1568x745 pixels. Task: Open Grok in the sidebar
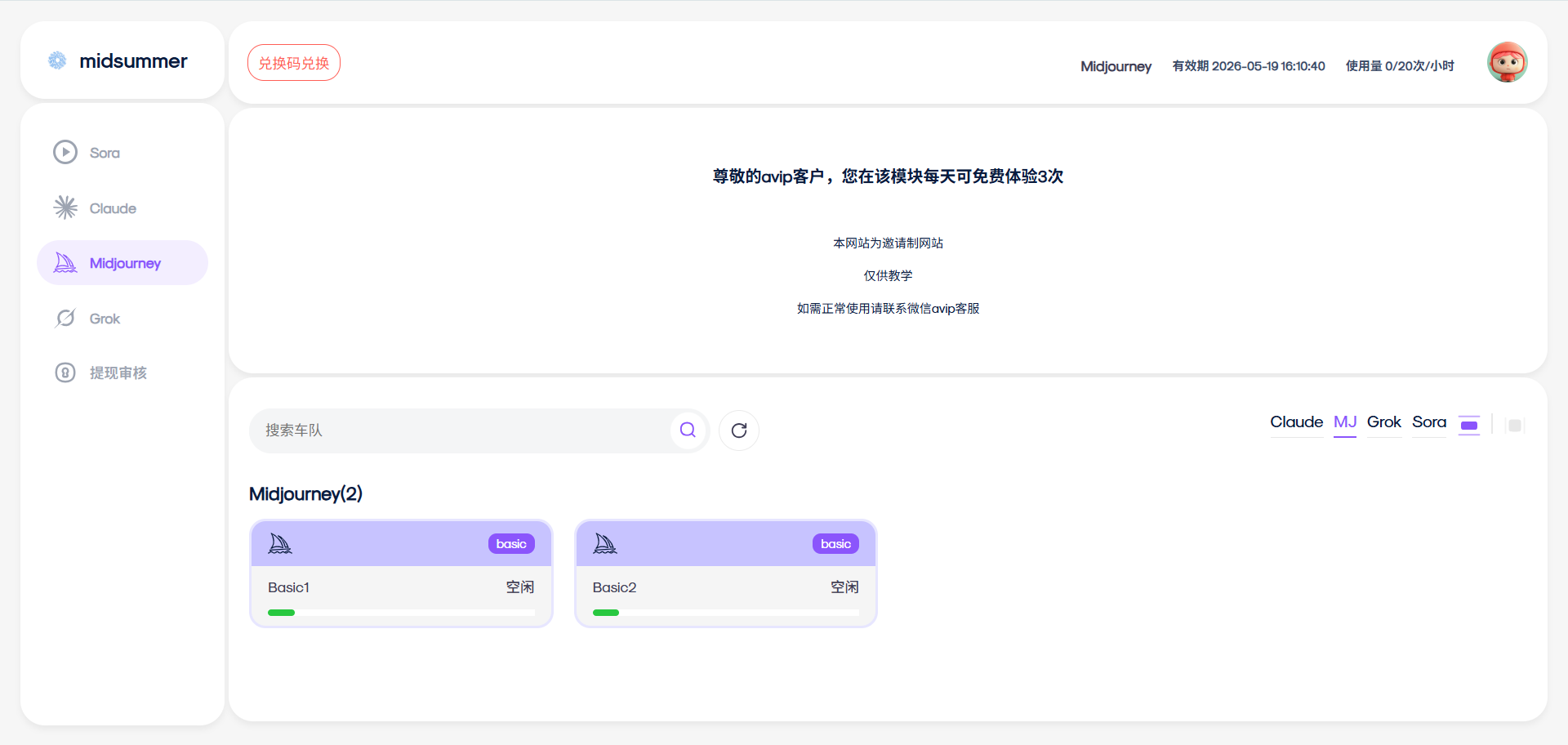tap(122, 319)
